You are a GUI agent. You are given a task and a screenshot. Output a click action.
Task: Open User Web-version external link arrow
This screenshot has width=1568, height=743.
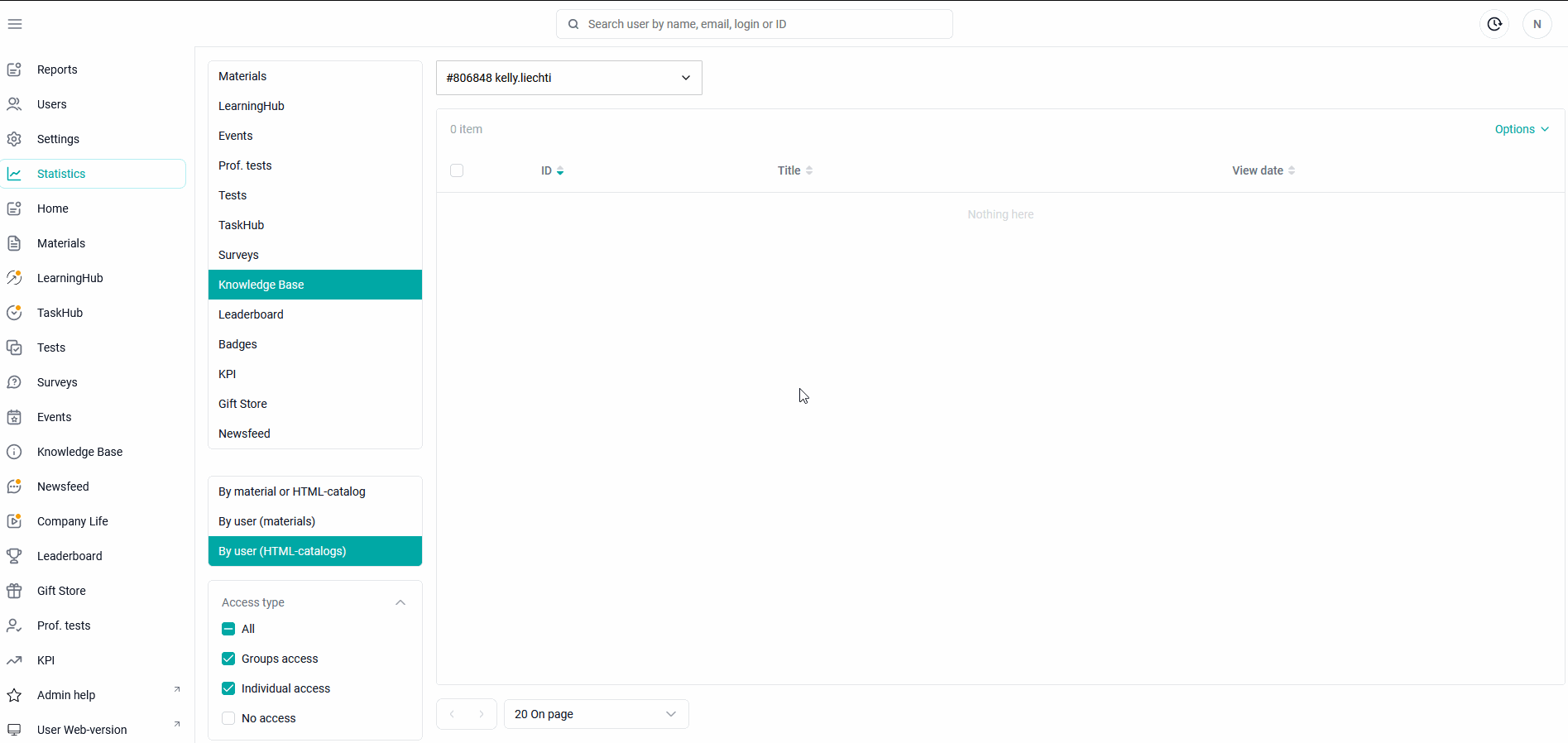tap(176, 724)
